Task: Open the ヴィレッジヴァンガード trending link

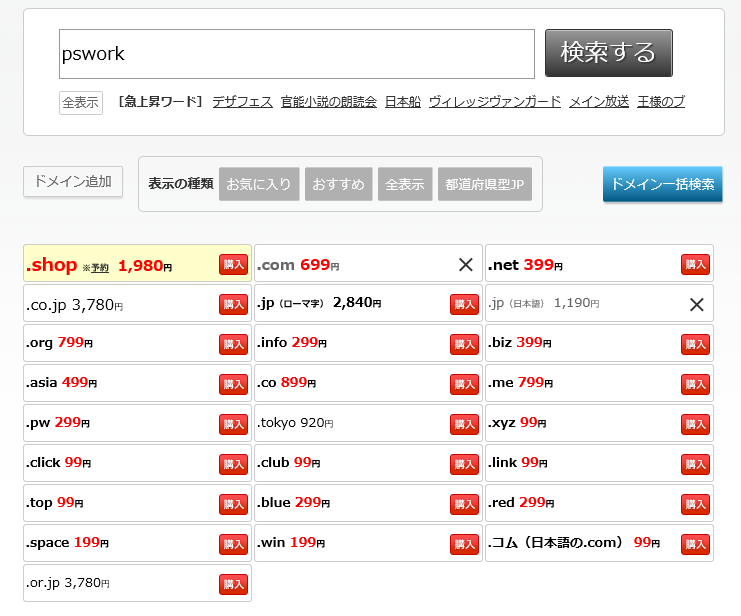Action: tap(494, 102)
